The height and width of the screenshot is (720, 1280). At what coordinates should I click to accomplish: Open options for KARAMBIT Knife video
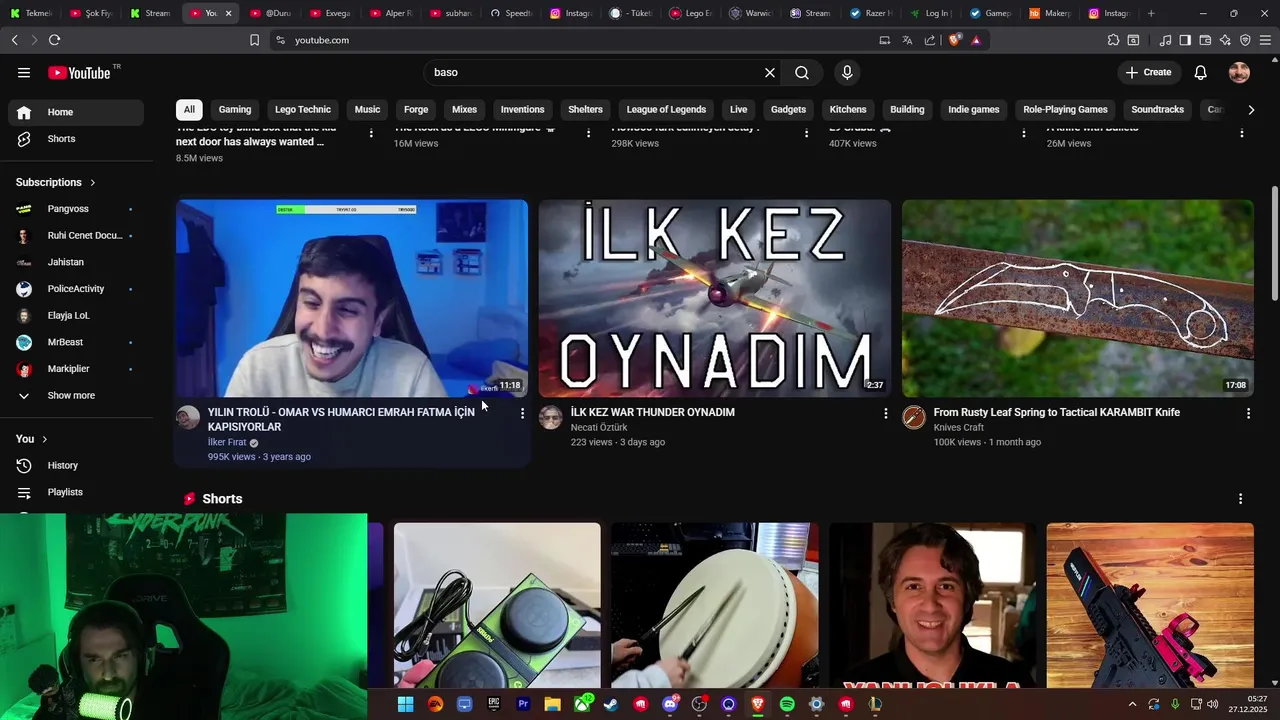tap(1248, 413)
